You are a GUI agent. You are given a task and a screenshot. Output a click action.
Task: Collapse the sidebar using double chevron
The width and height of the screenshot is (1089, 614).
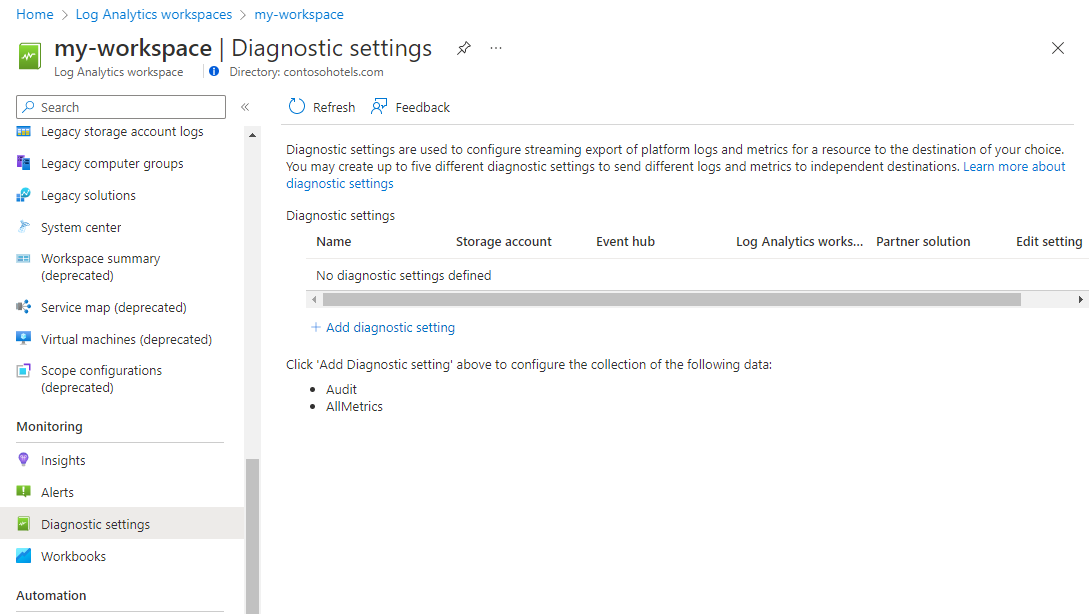pyautogui.click(x=245, y=107)
